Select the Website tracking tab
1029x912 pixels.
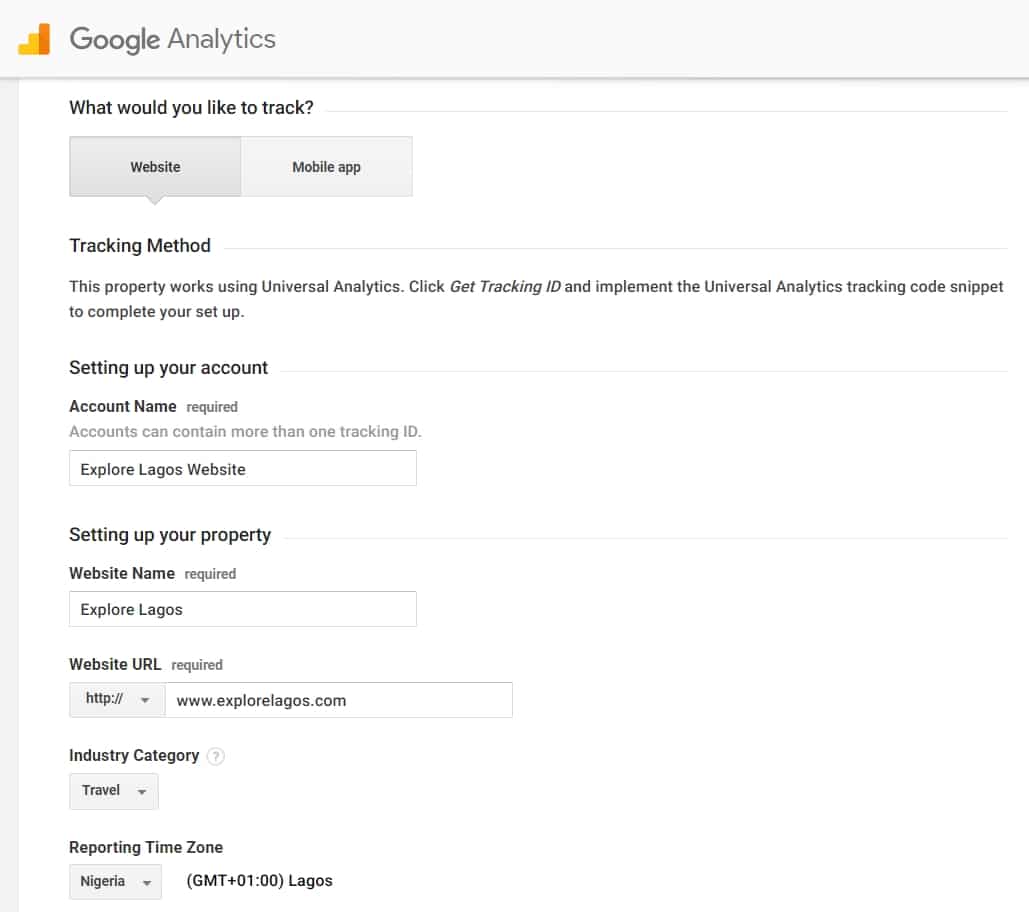[155, 167]
